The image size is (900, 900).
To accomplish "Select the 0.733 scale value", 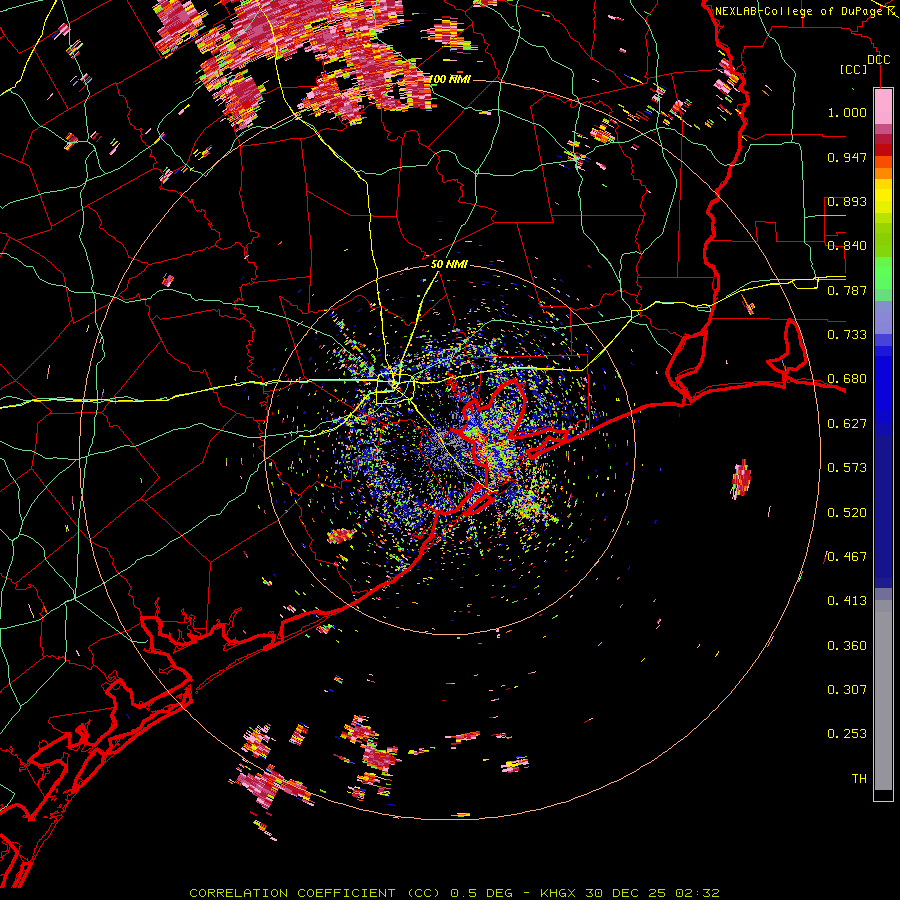I will (847, 335).
